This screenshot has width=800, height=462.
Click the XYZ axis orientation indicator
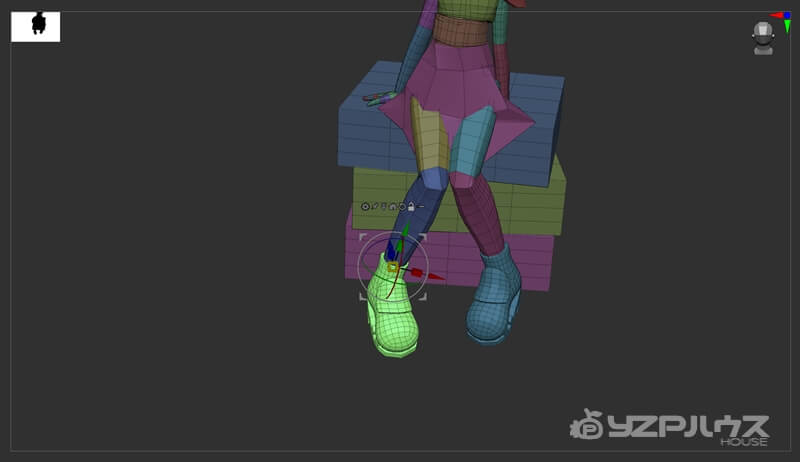(x=782, y=20)
